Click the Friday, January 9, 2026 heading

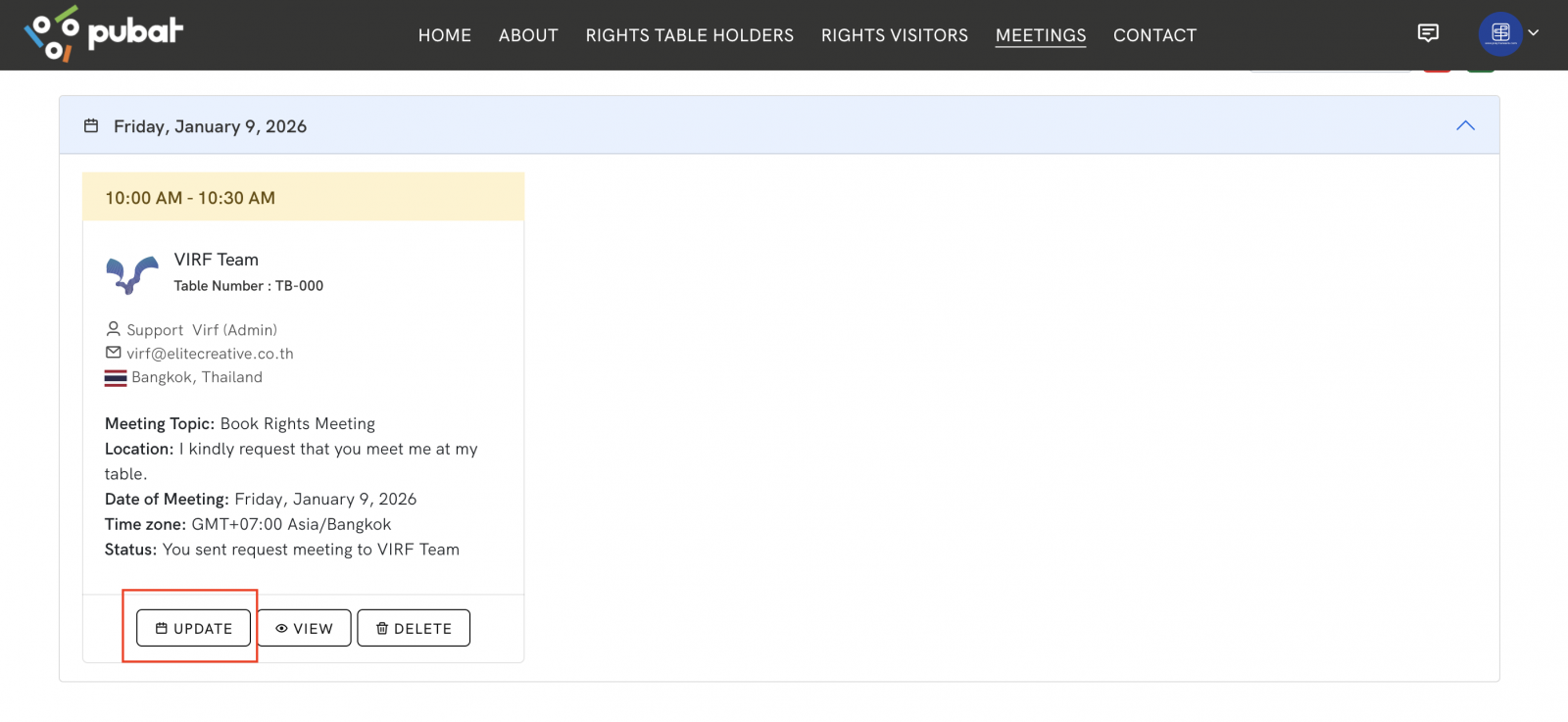[210, 126]
